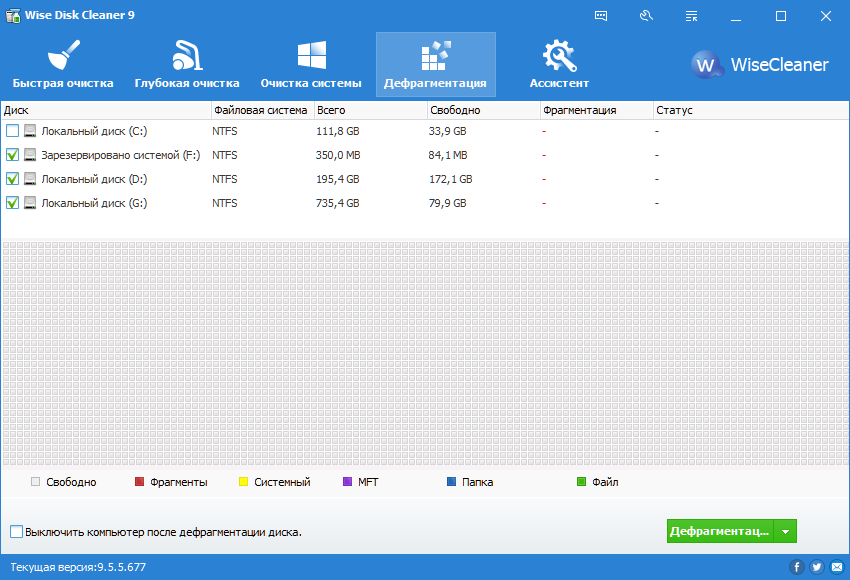This screenshot has height=580, width=850.
Task: Select the Локальный диск (D:) row label
Action: 94,179
